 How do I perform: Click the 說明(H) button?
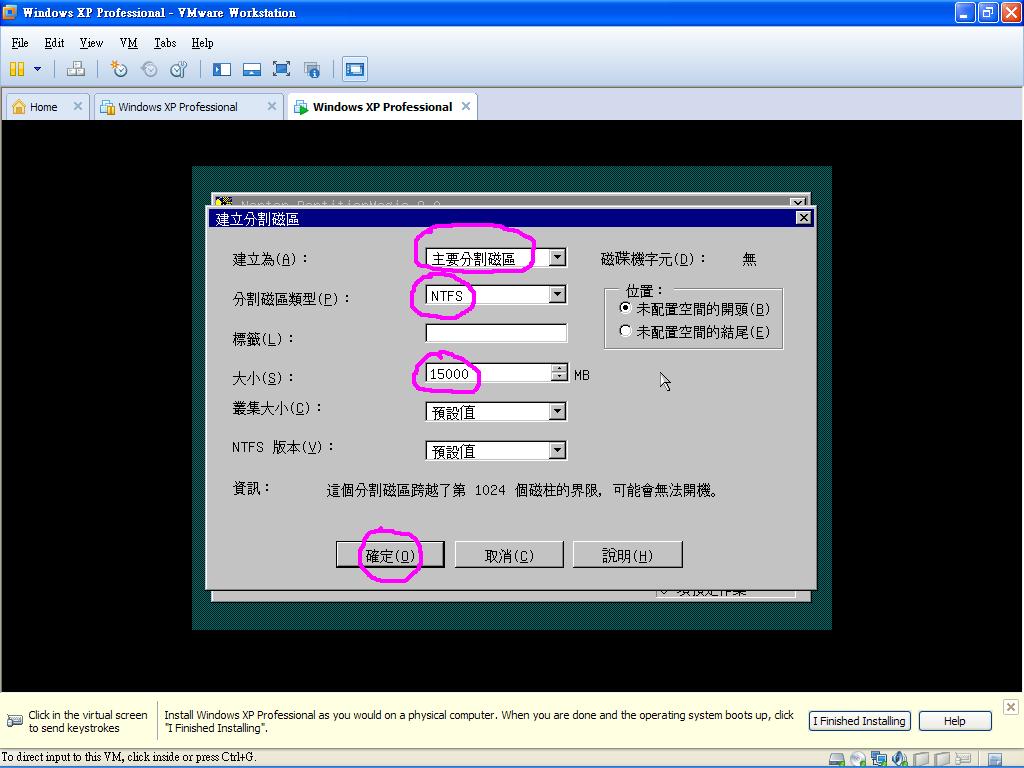point(628,555)
